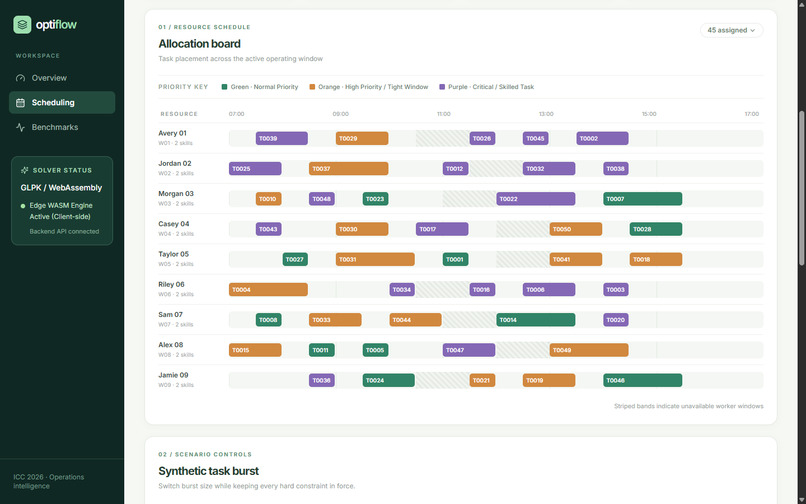Select task T0041 on the board
This screenshot has height=504, width=806.
[576, 260]
